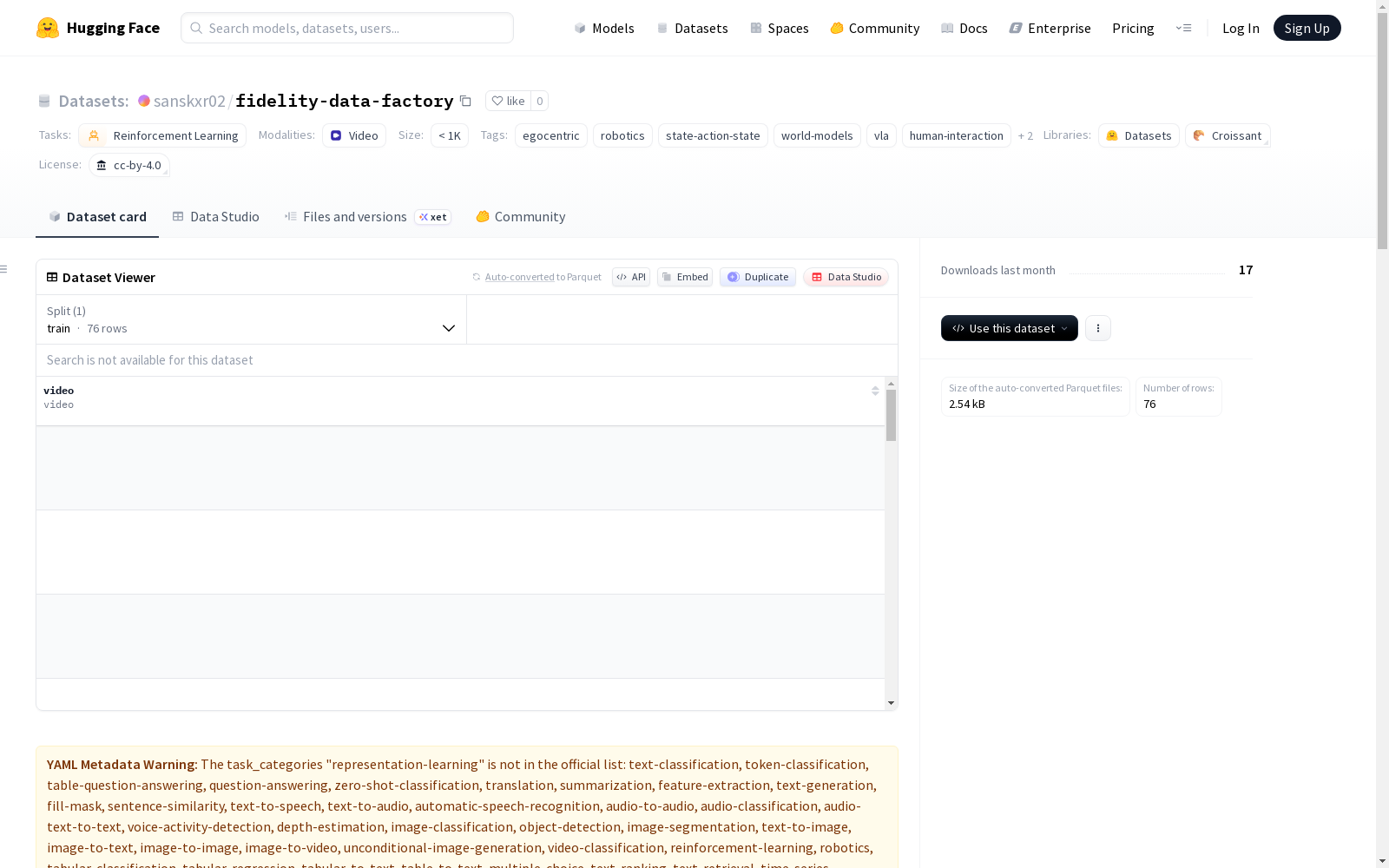Click the Log In link
The height and width of the screenshot is (868, 1389).
(1241, 28)
